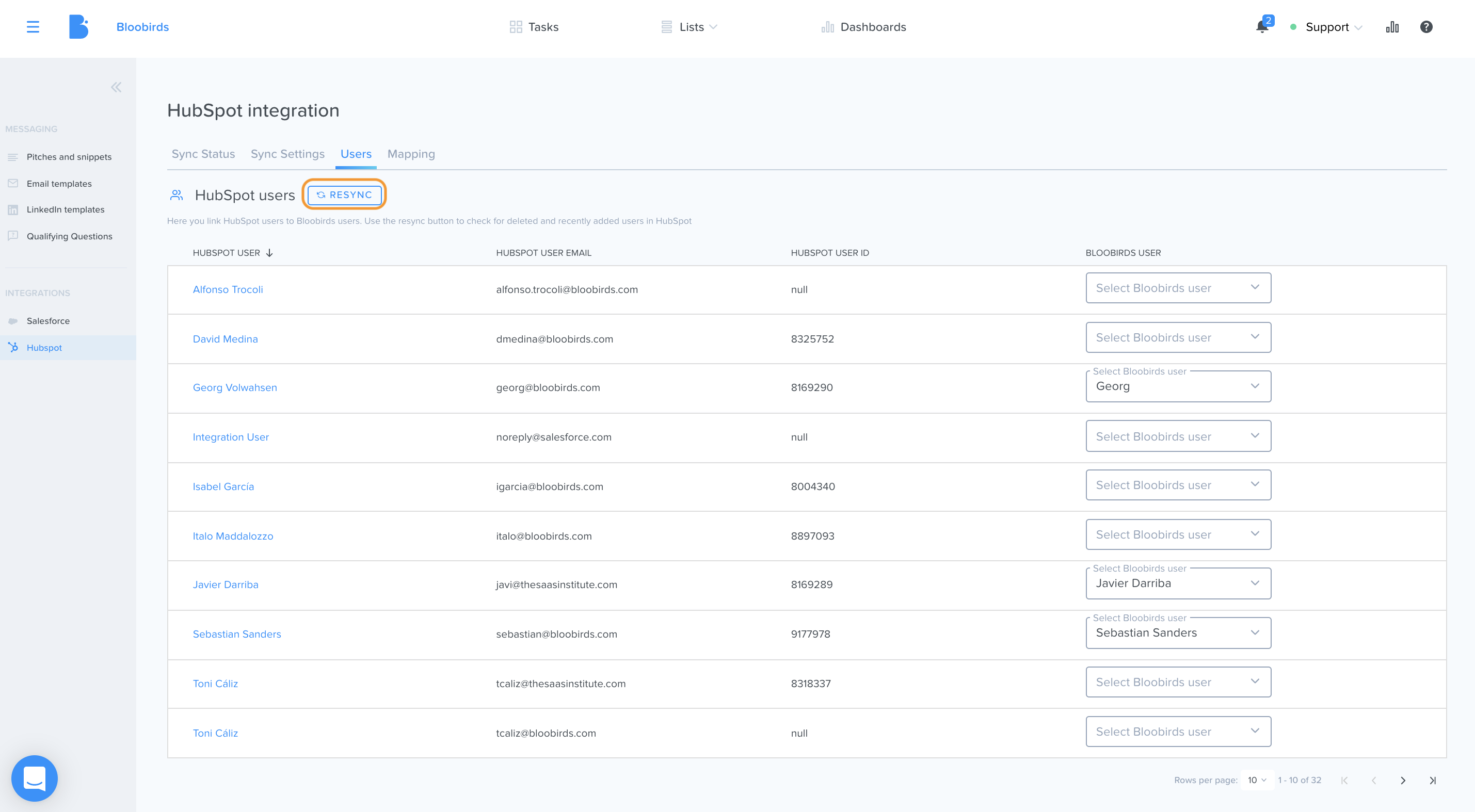Go to the first page arrow

[x=1344, y=780]
